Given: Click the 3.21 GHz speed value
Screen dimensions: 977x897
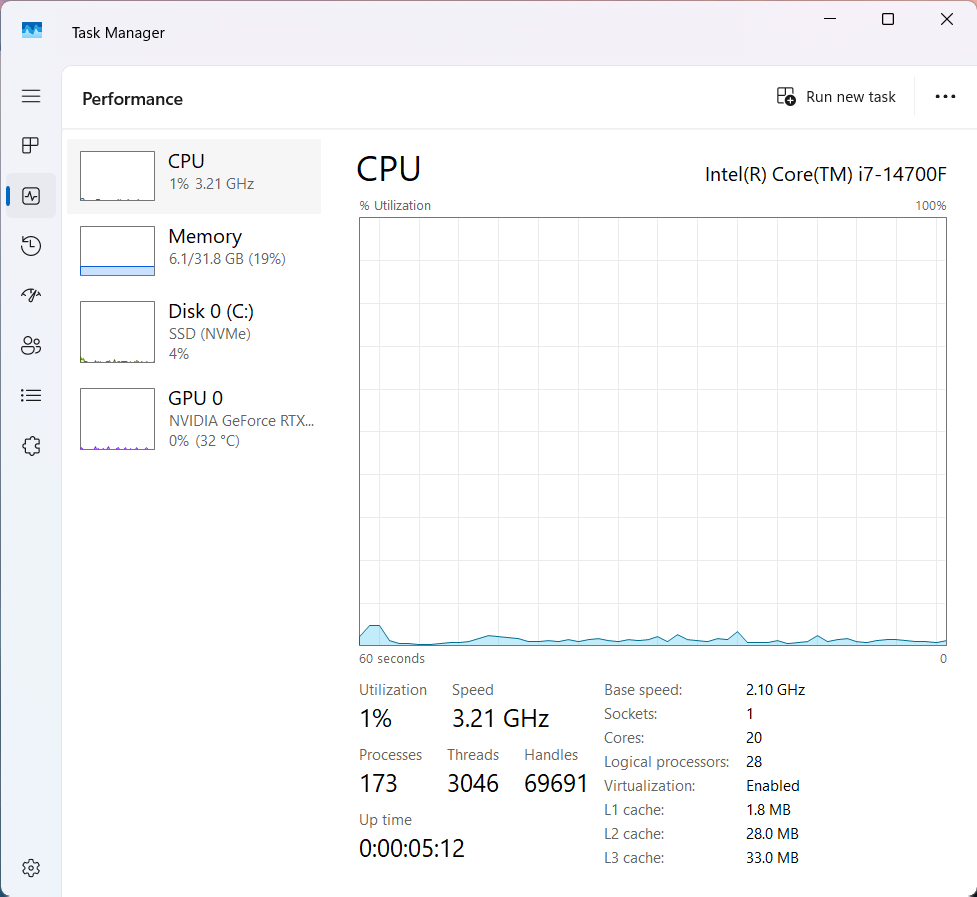Looking at the screenshot, I should click(x=500, y=718).
